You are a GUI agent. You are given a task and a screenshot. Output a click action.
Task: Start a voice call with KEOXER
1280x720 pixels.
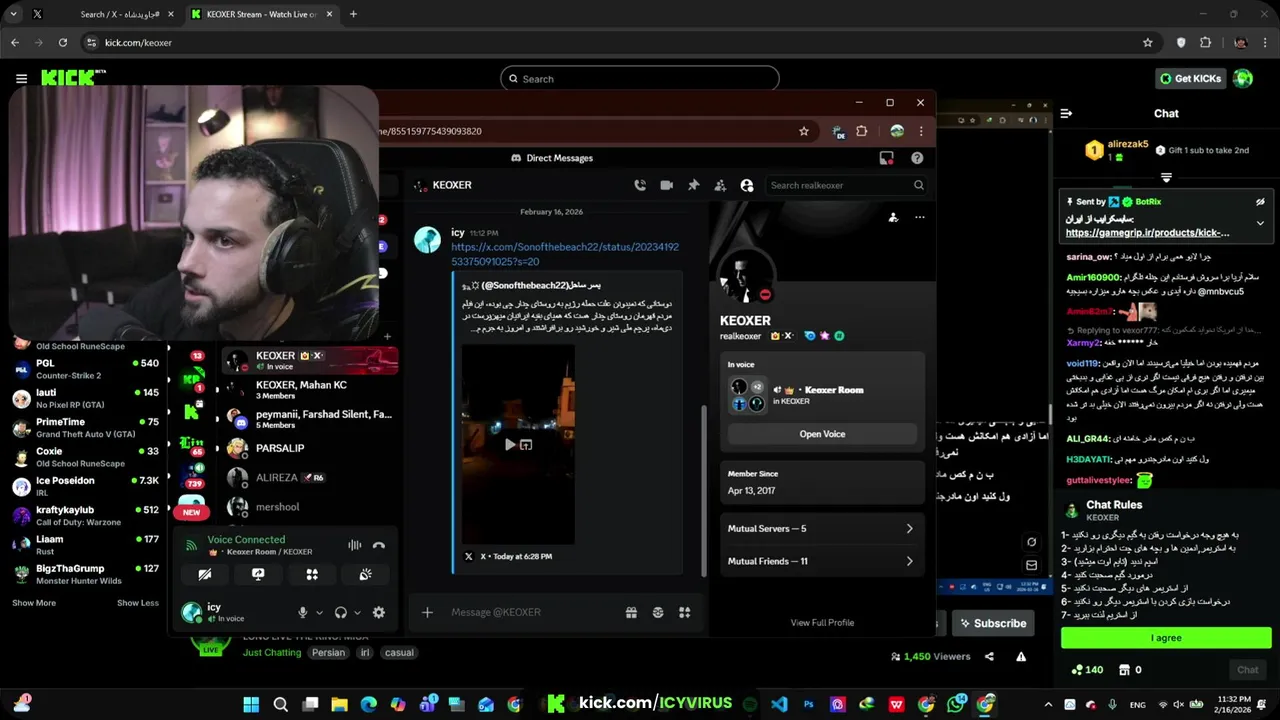pyautogui.click(x=640, y=185)
